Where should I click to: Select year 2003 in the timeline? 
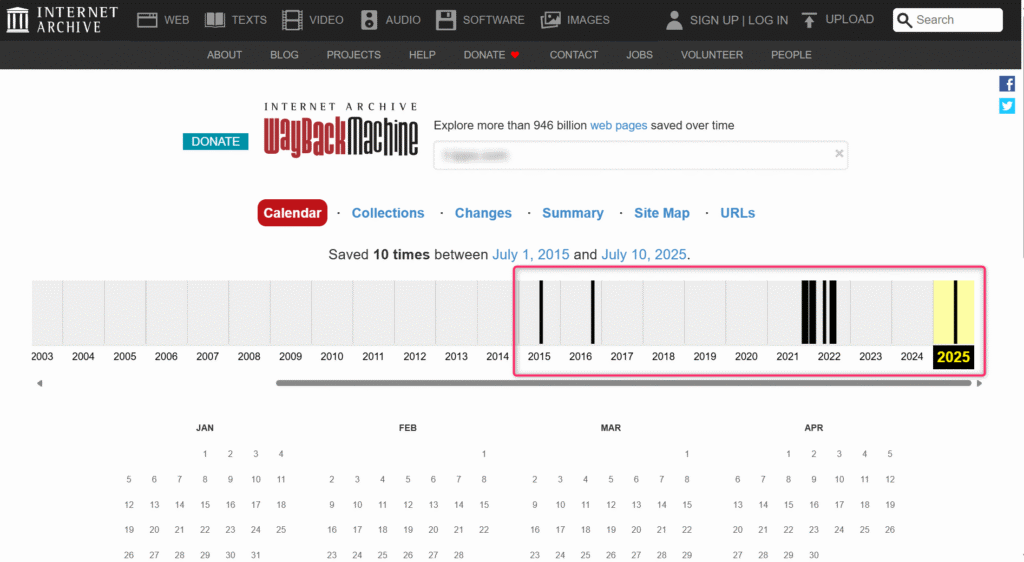pos(42,356)
